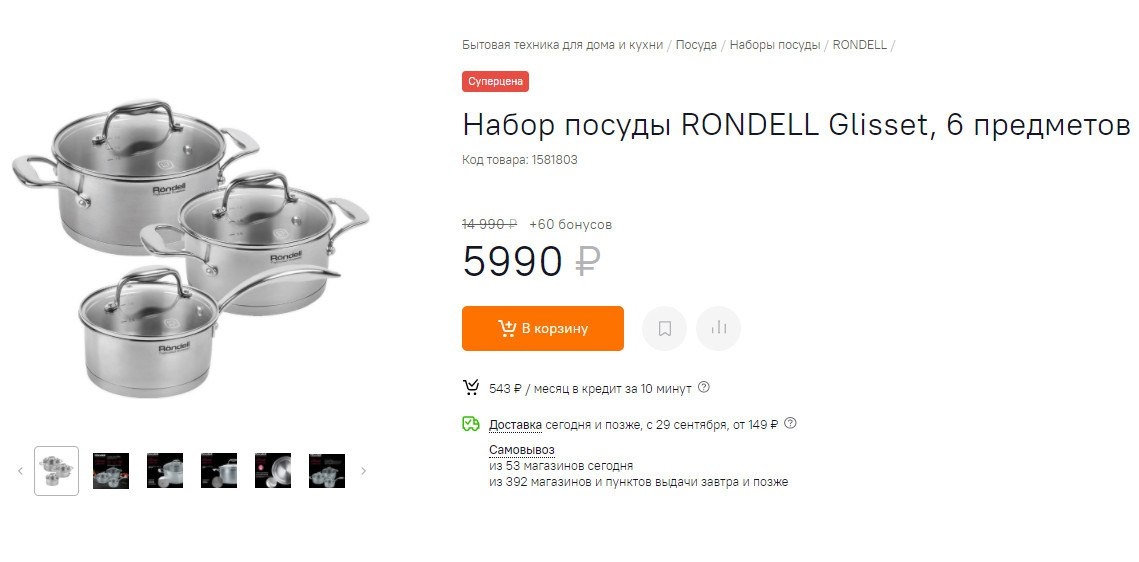Go to Посуда breadcrumb category
The width and height of the screenshot is (1139, 562).
point(696,45)
